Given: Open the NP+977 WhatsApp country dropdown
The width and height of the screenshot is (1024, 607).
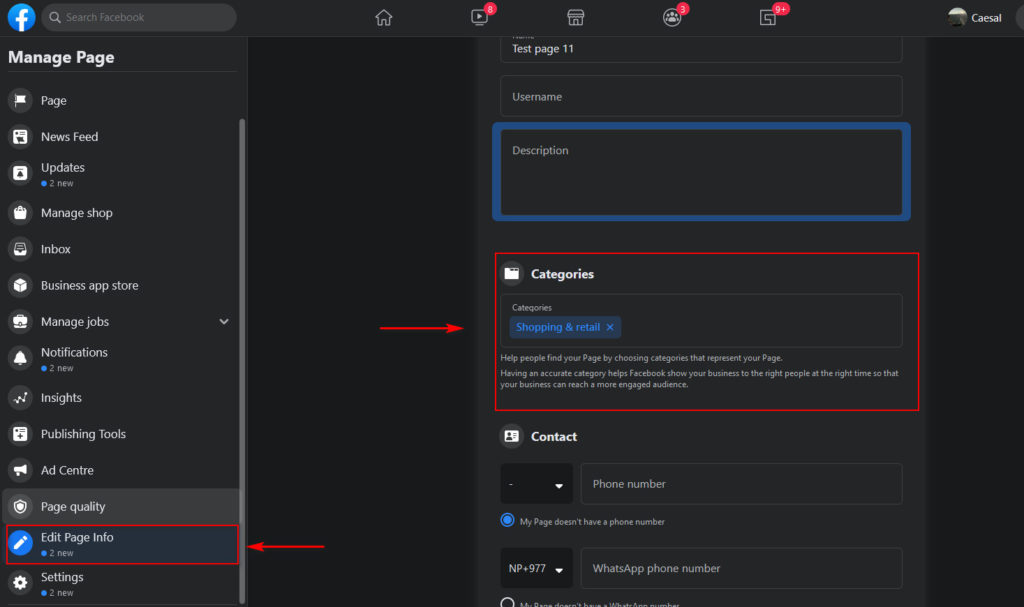Looking at the screenshot, I should [536, 568].
